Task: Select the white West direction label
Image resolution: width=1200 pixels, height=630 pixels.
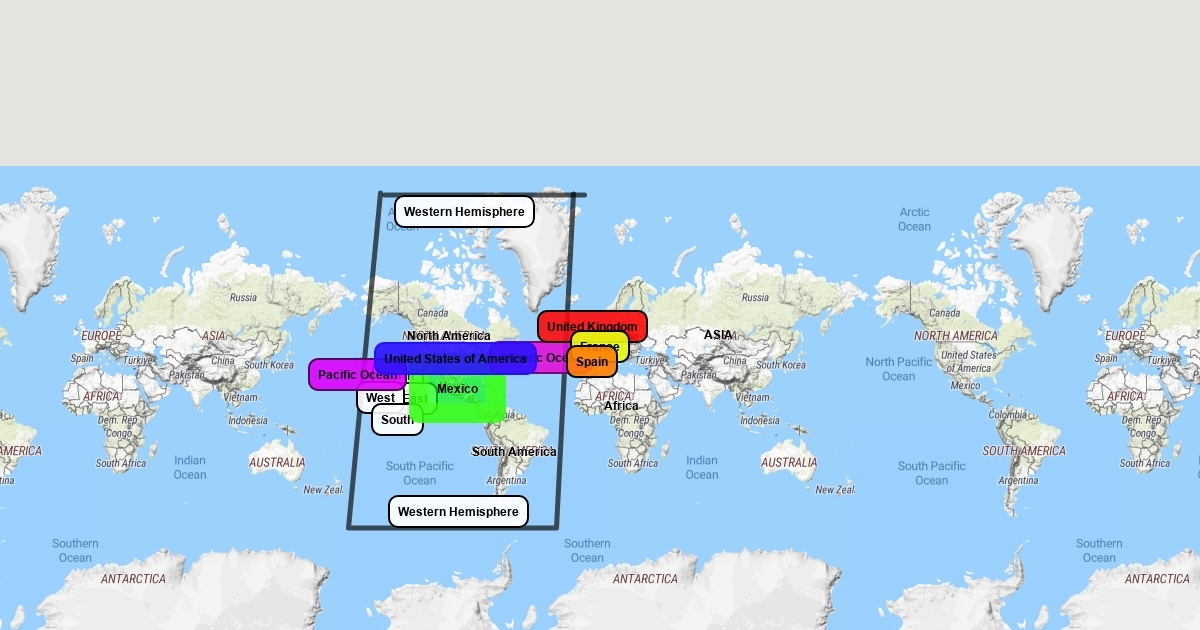Action: 378,398
